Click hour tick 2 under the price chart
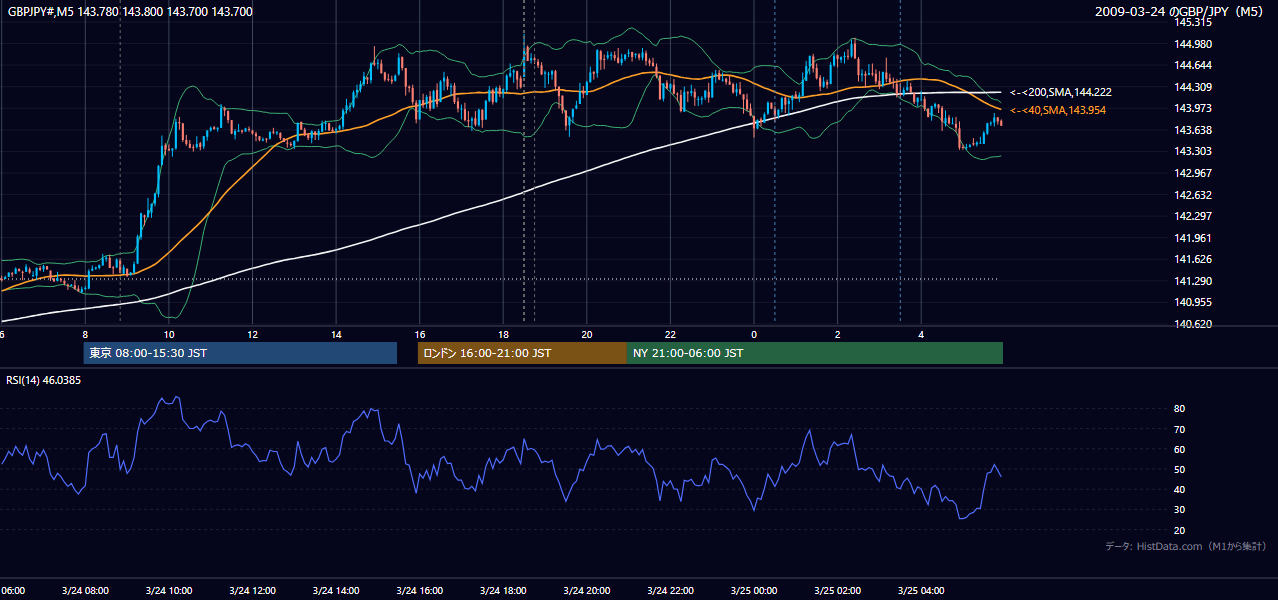This screenshot has width=1278, height=600. pos(837,334)
